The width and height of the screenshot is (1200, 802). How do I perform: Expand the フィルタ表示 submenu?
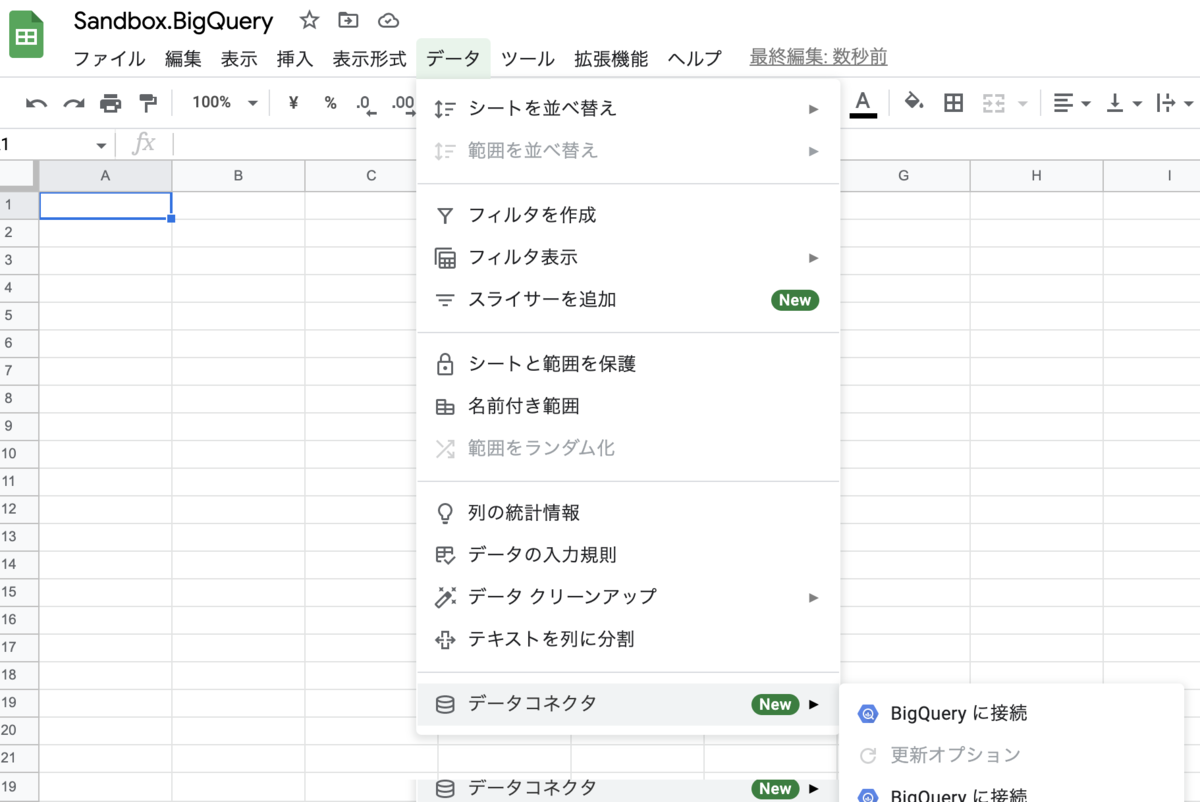(628, 257)
